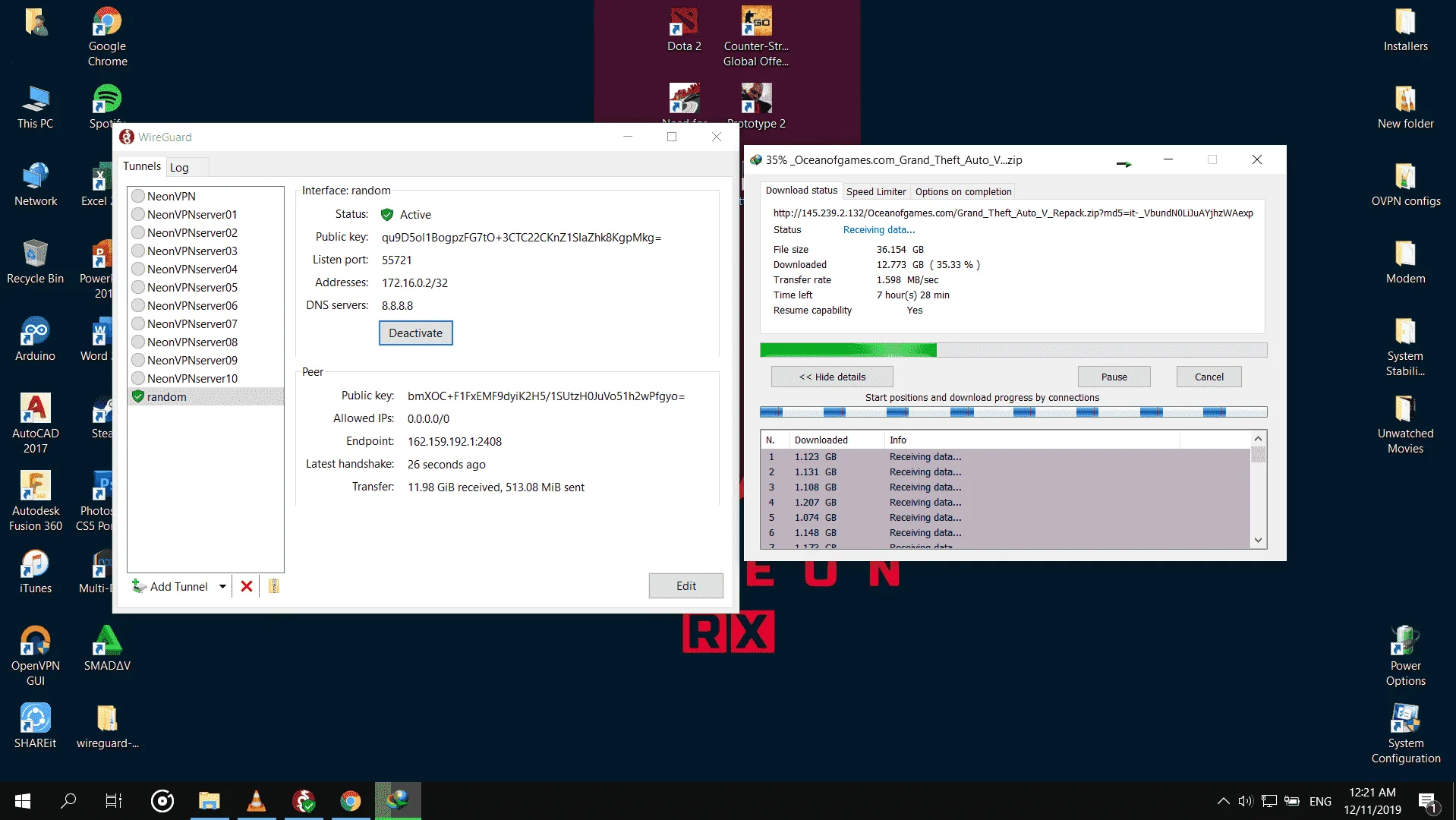Pause the GTA V download
Viewport: 1456px width, 820px height.
pyautogui.click(x=1114, y=377)
